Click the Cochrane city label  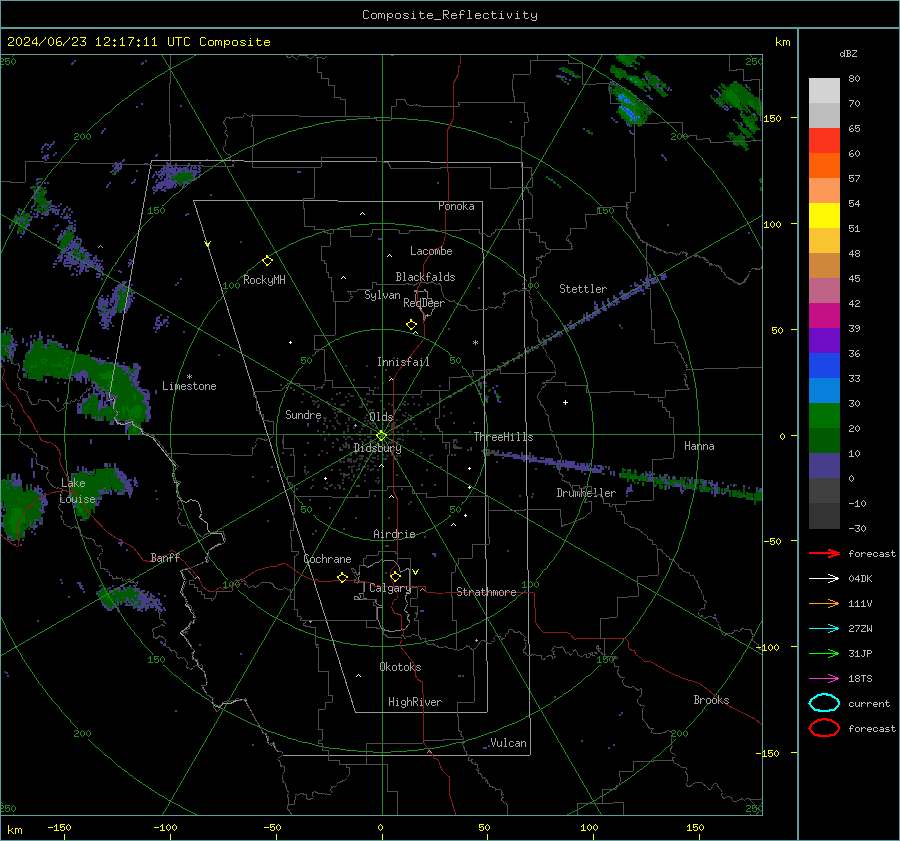coord(327,559)
